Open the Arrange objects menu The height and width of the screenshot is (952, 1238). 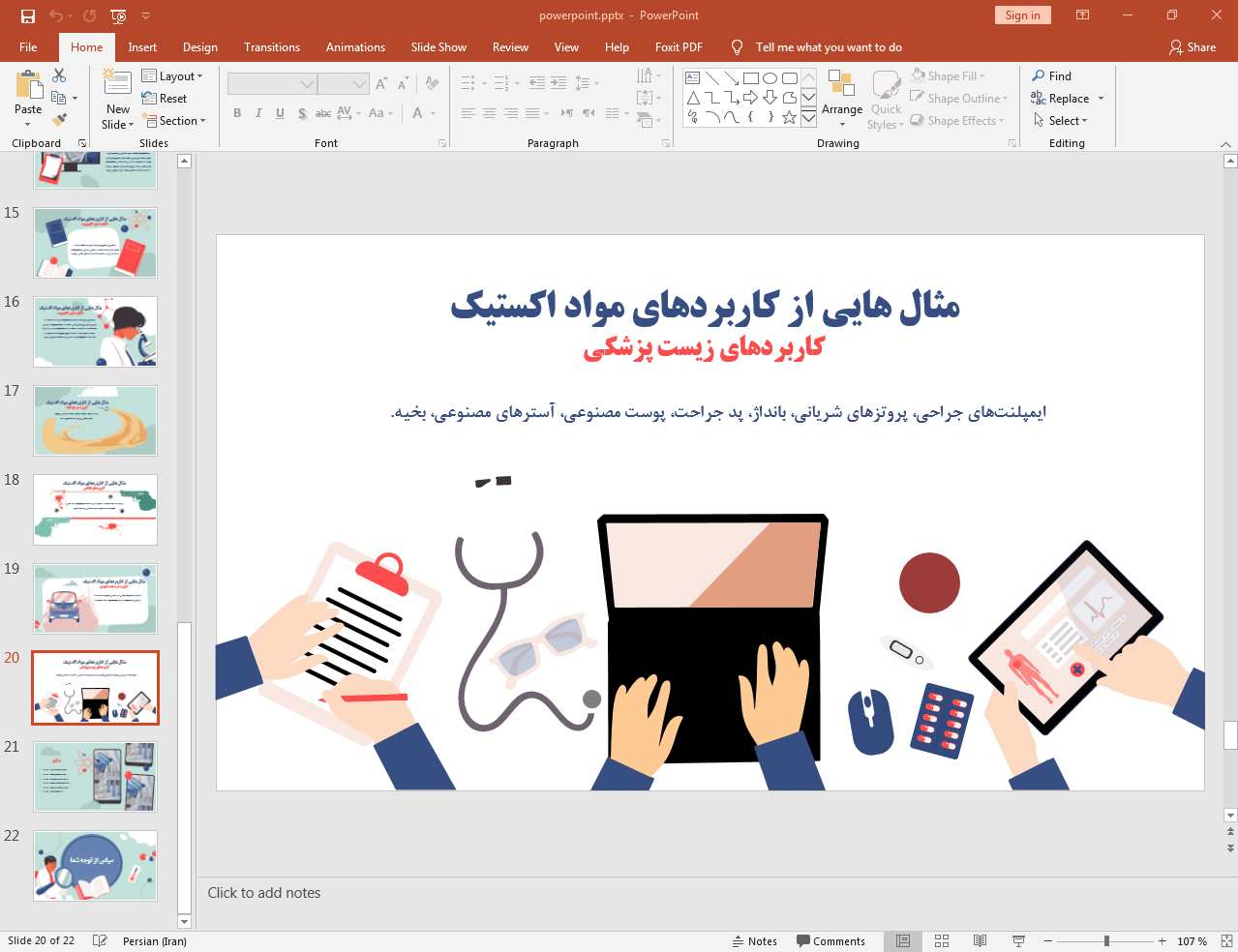point(842,100)
